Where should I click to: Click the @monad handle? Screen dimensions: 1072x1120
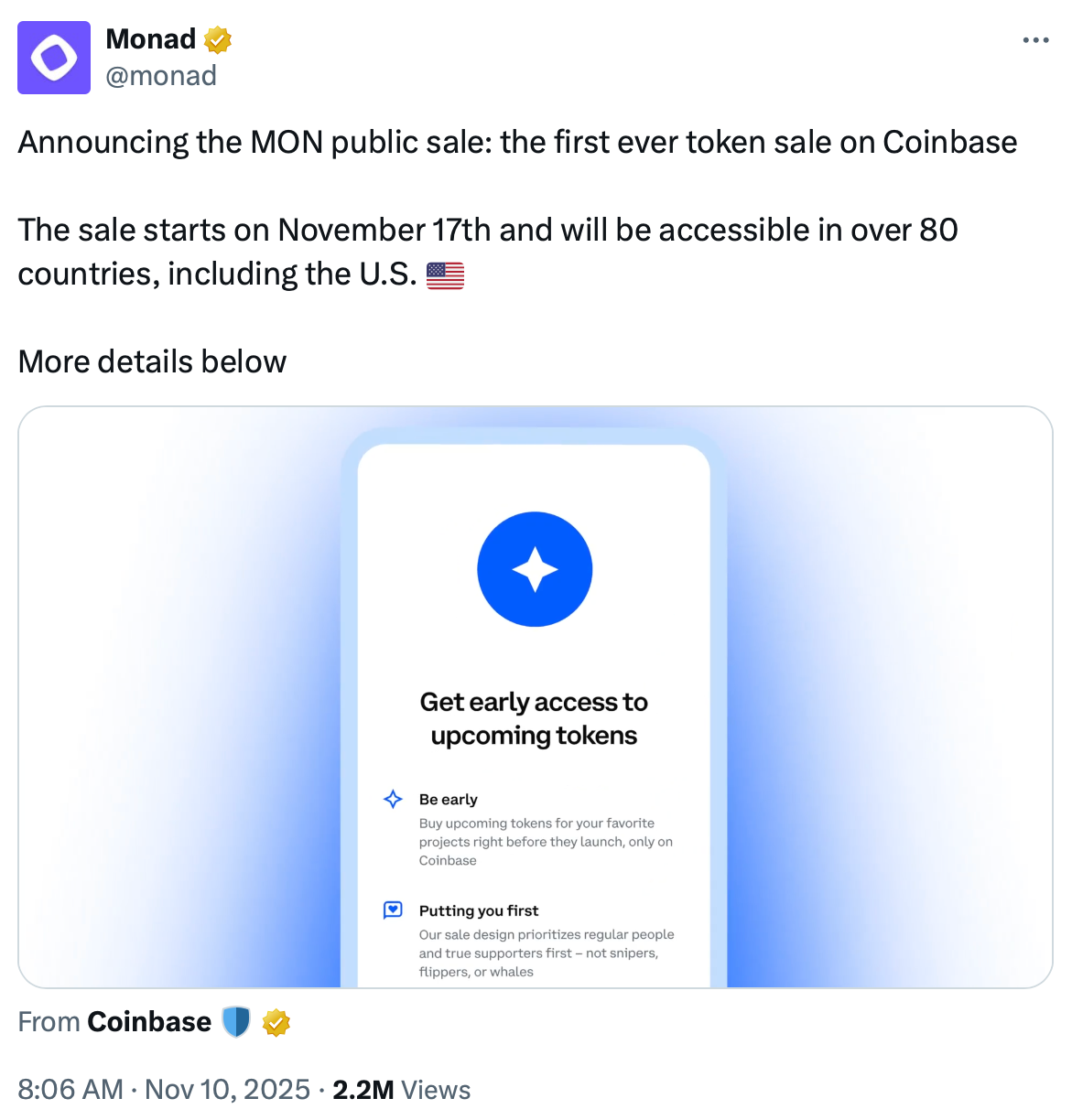tap(161, 76)
